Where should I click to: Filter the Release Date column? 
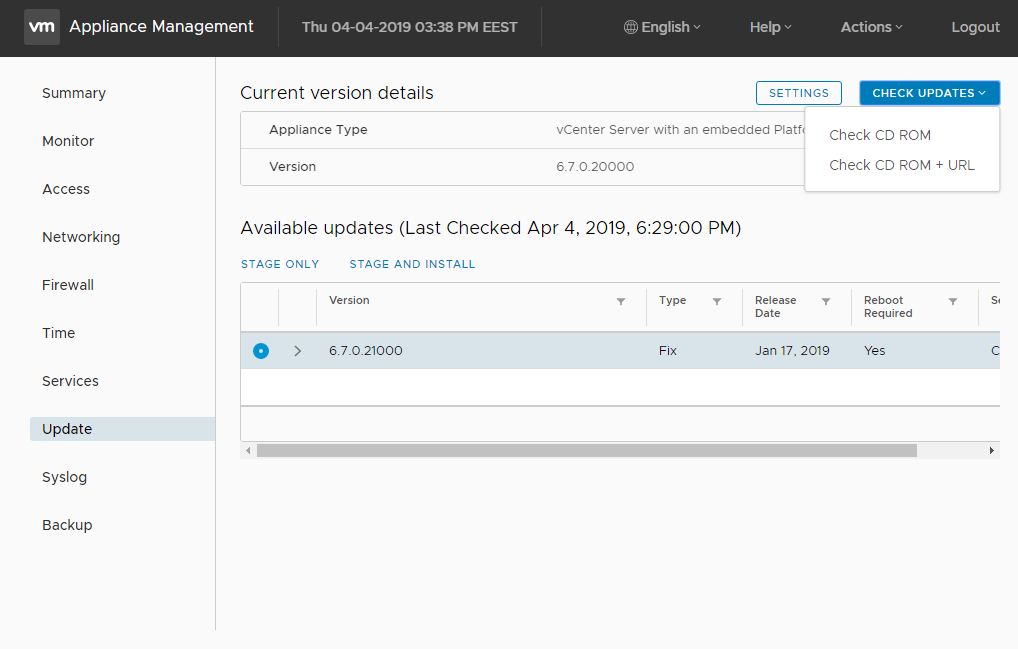pyautogui.click(x=826, y=301)
